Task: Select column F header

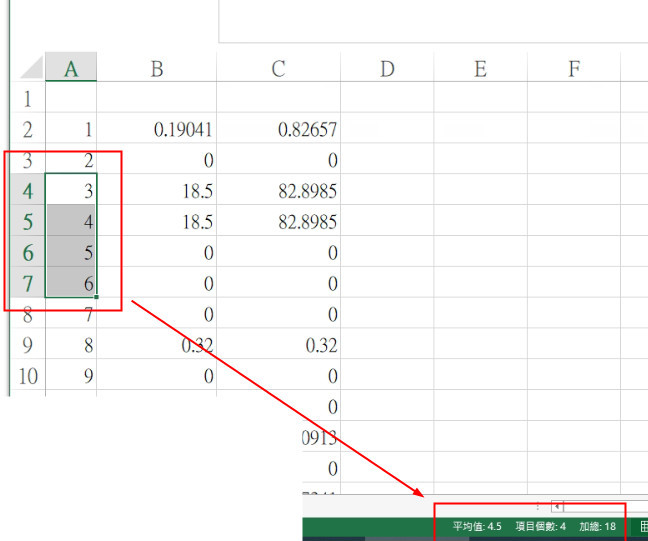Action: pos(574,68)
